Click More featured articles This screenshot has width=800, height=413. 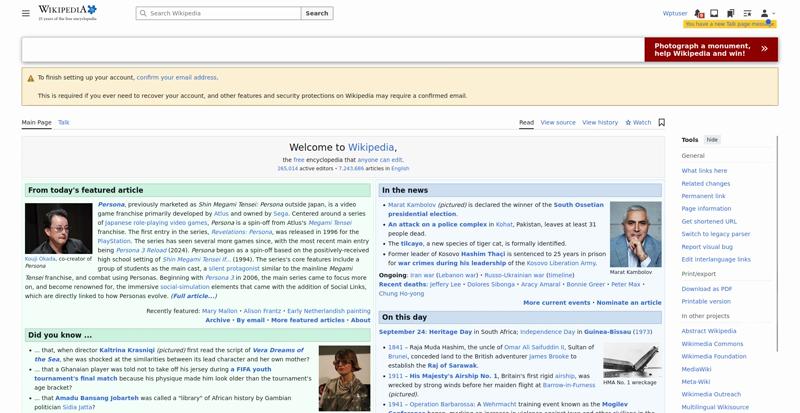pyautogui.click(x=308, y=320)
